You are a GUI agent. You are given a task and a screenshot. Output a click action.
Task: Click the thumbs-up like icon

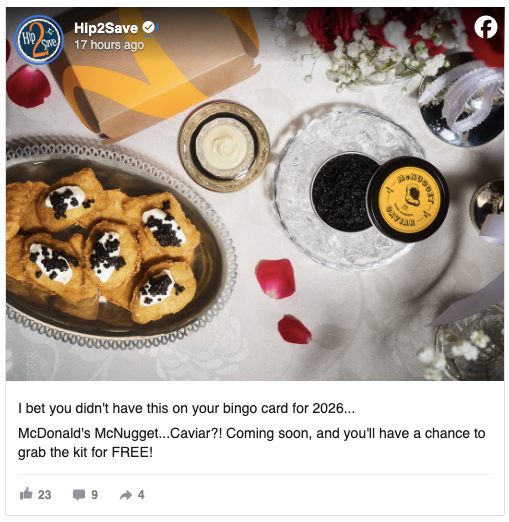[26, 494]
